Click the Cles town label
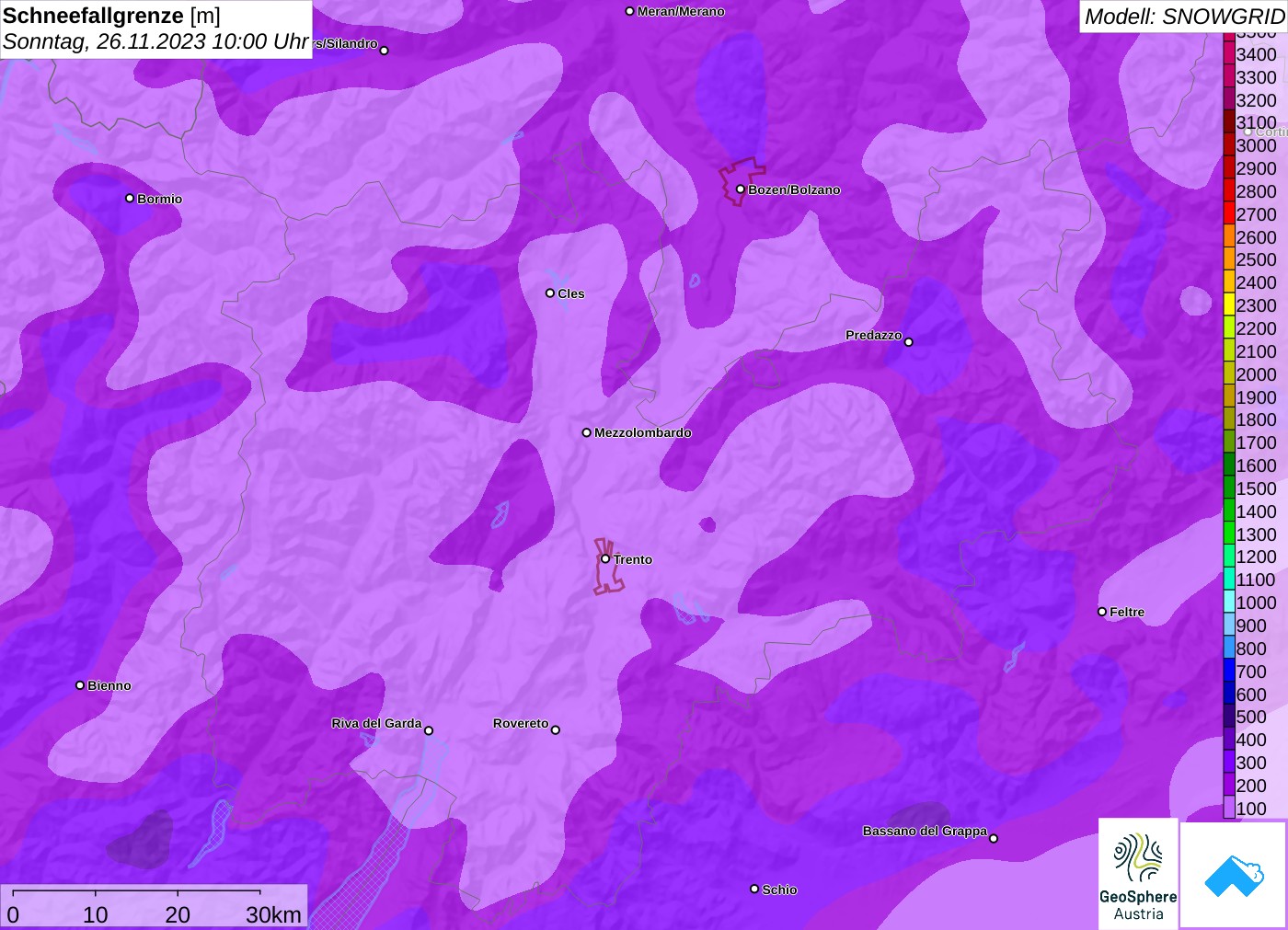Viewport: 1288px width, 930px height. pos(570,293)
